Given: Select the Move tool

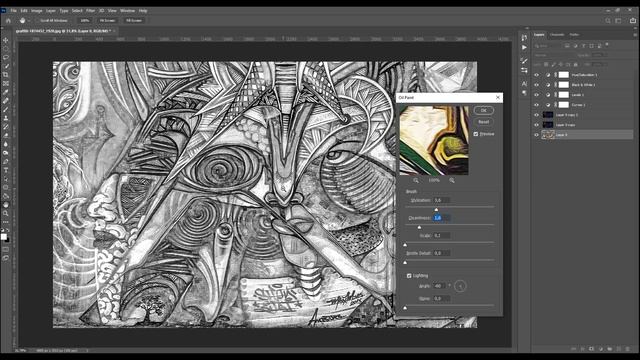Looking at the screenshot, I should 6,40.
